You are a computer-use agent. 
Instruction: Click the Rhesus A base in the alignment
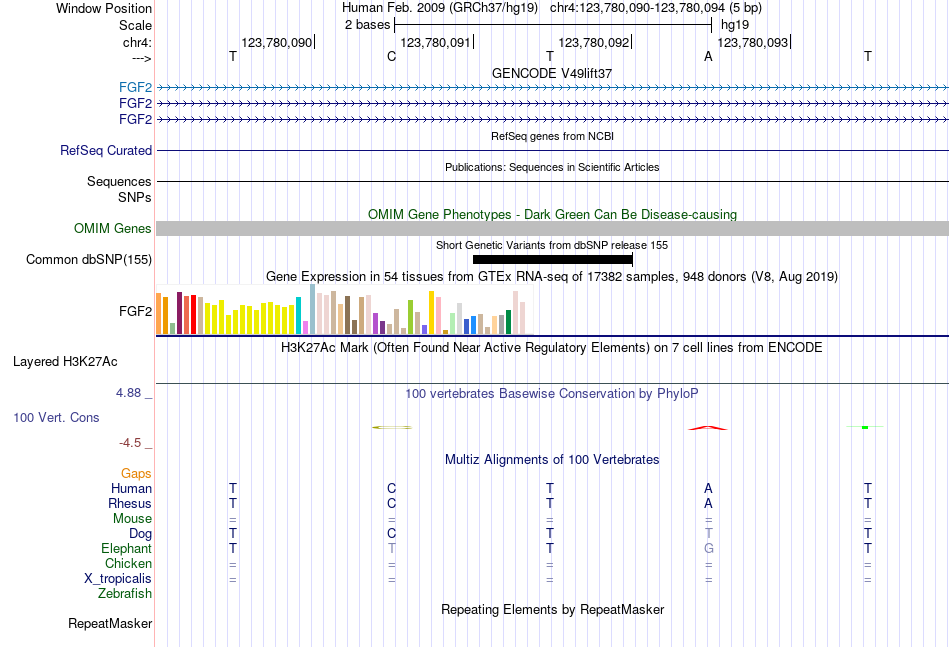click(x=708, y=503)
